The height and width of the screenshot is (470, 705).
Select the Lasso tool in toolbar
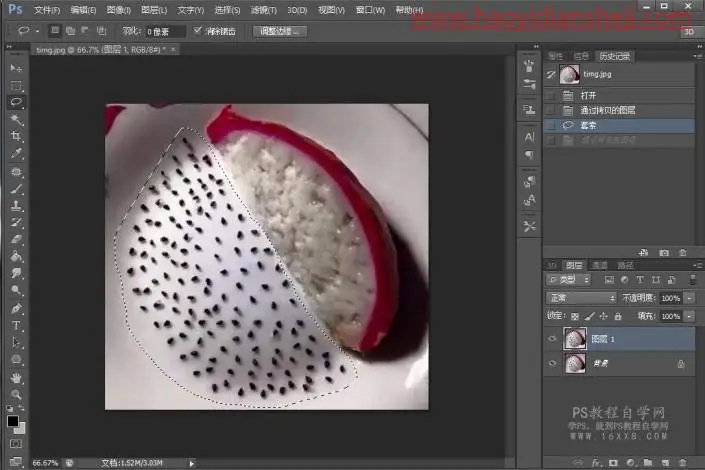[x=16, y=103]
